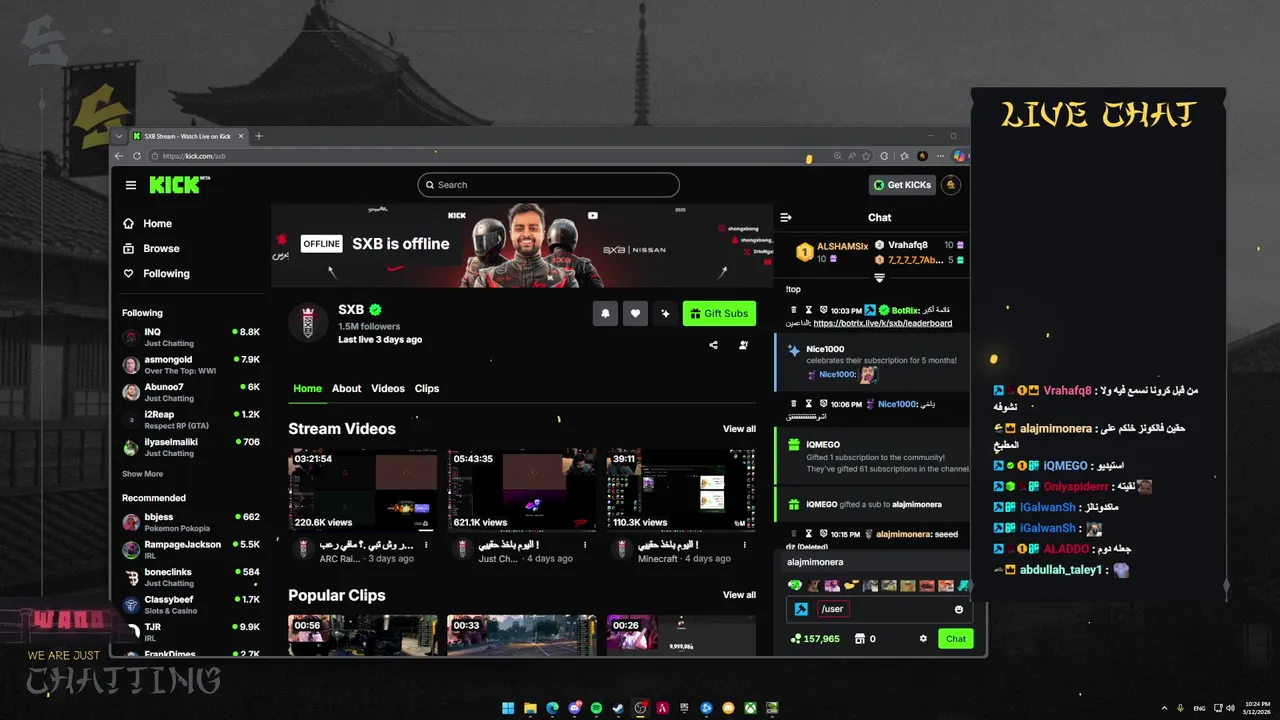Open Microsoft Edge from the taskbar

click(552, 708)
